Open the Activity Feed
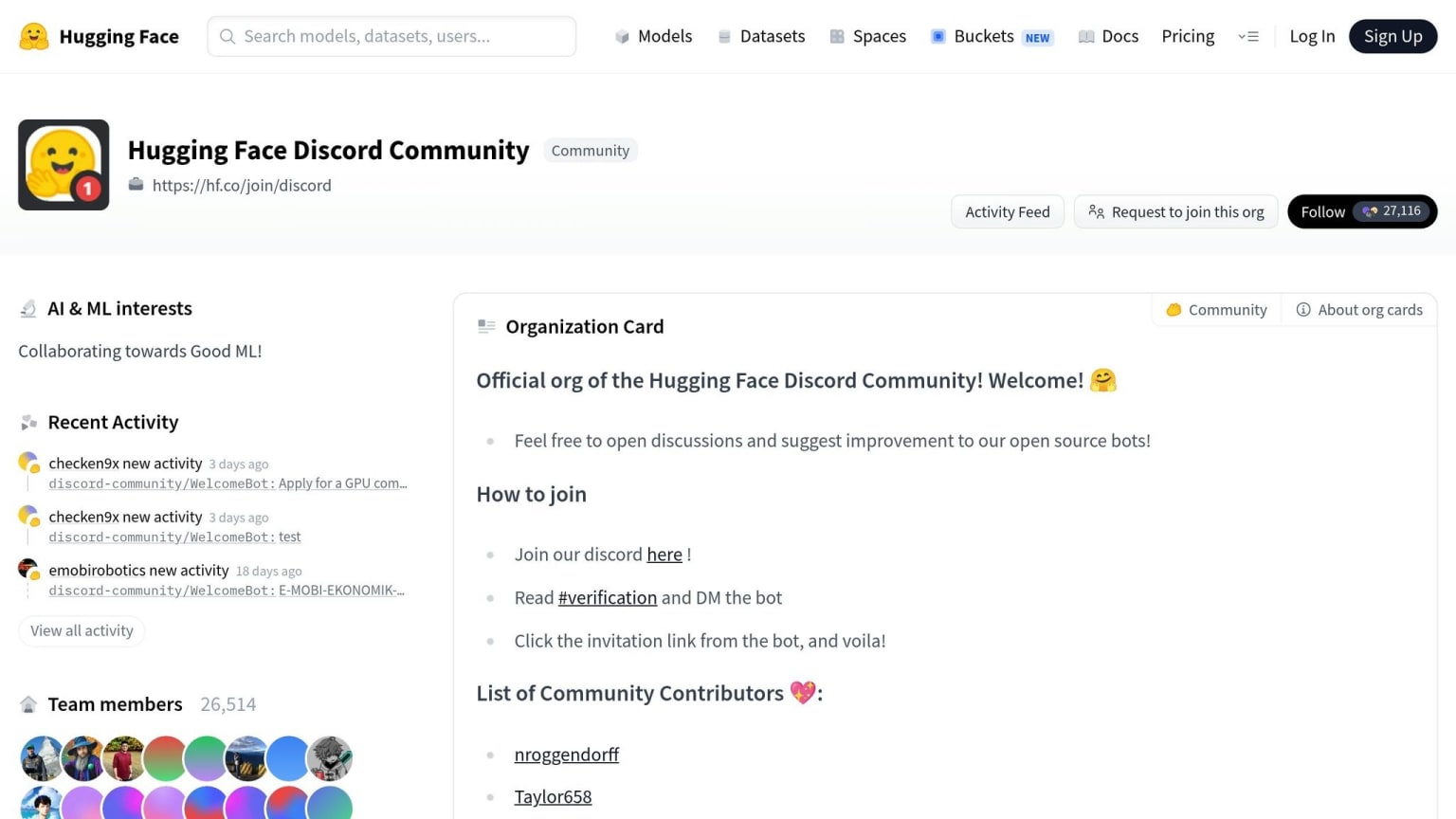 coord(1008,211)
